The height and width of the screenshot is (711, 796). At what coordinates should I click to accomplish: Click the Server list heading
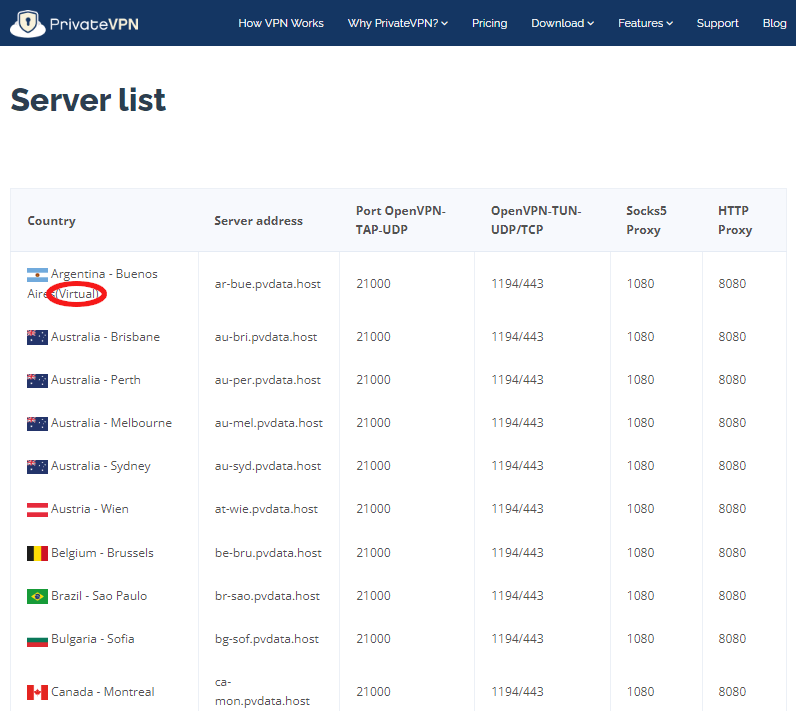pyautogui.click(x=88, y=99)
